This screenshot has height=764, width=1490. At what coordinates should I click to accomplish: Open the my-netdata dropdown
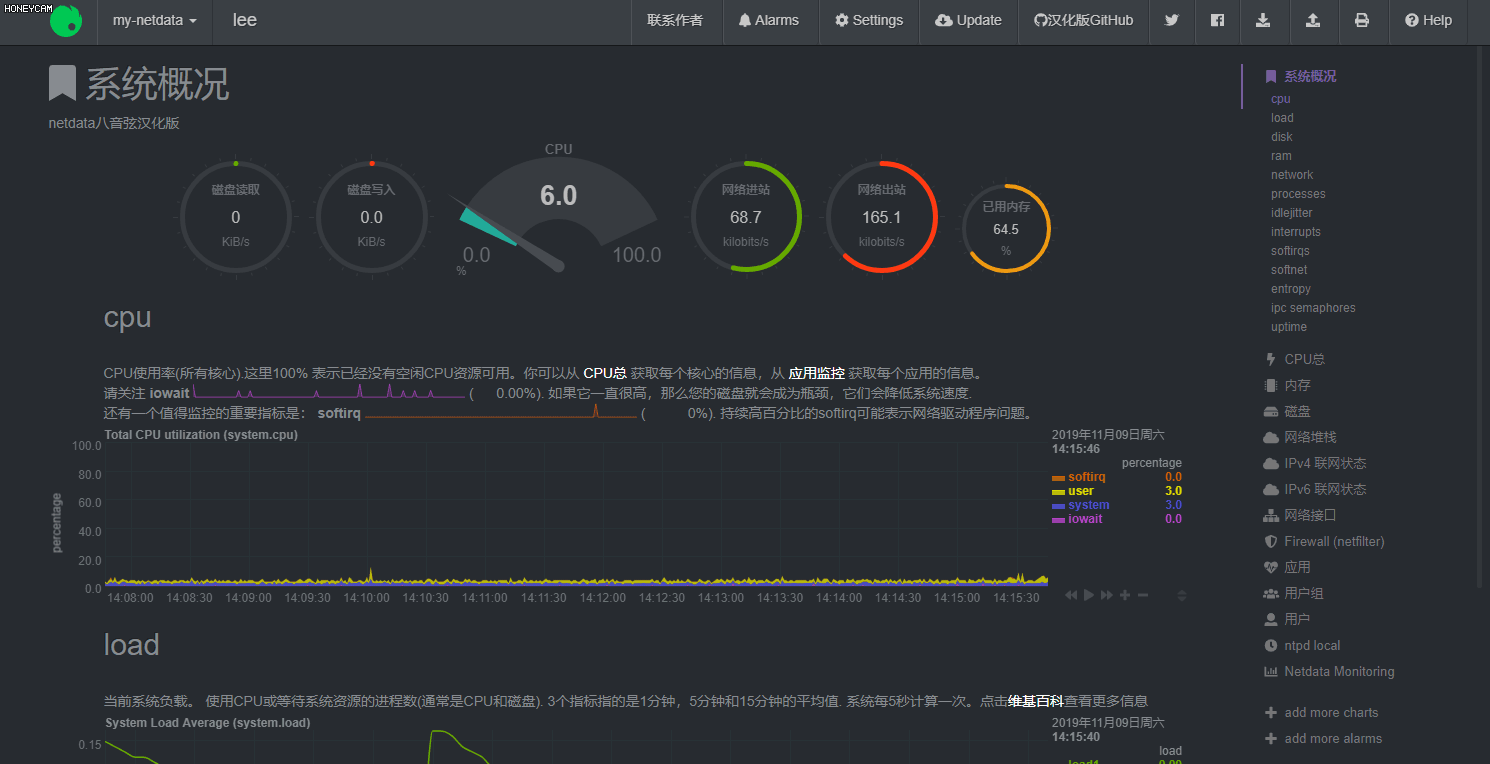[154, 20]
